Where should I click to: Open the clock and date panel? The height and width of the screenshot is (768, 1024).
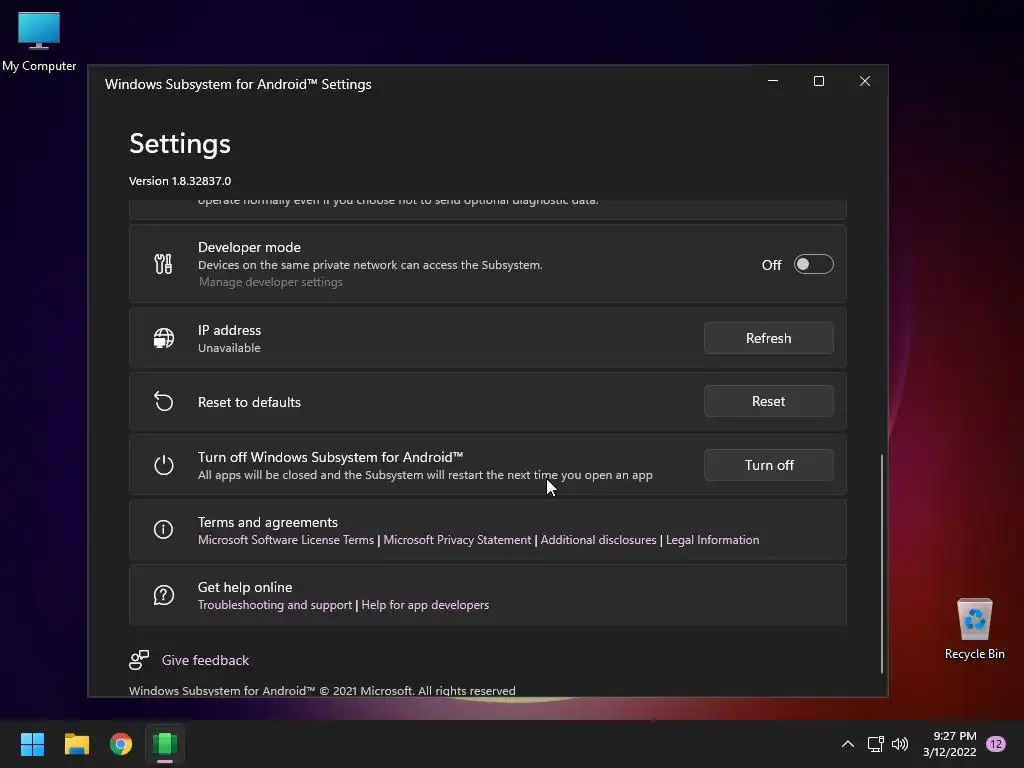coord(950,744)
